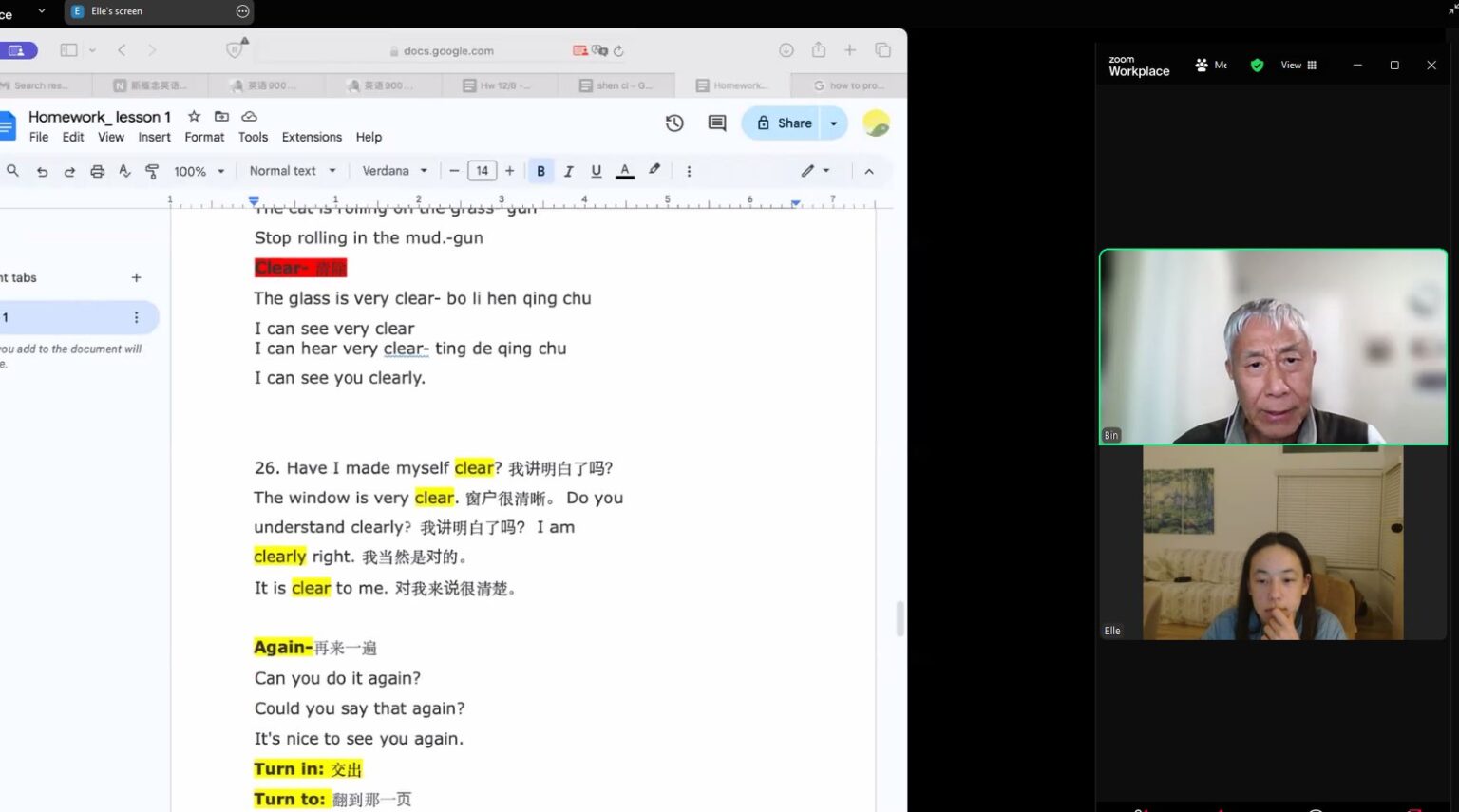
Task: Open version history
Action: pyautogui.click(x=674, y=123)
